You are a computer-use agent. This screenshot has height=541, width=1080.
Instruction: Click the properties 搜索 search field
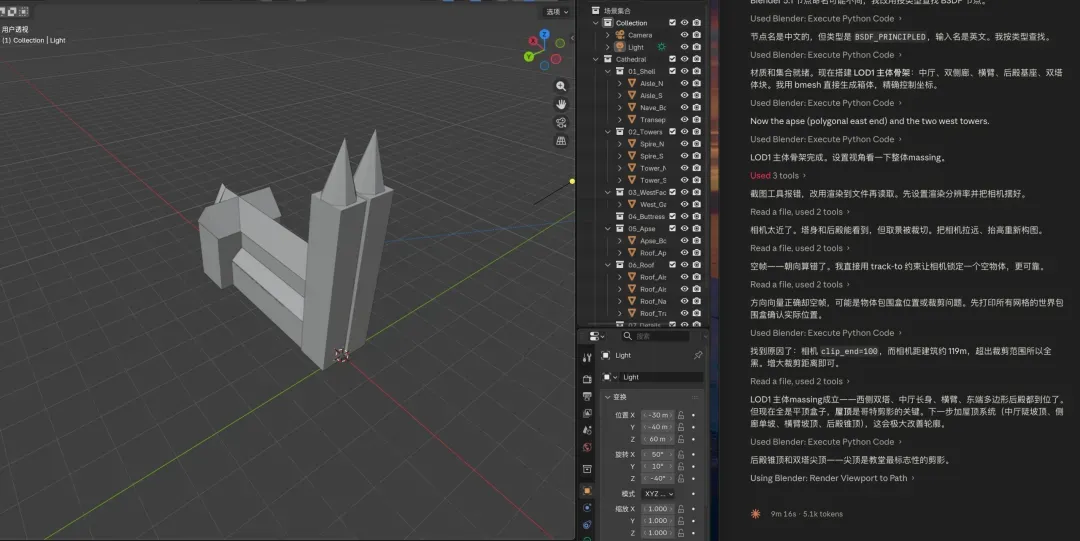655,336
